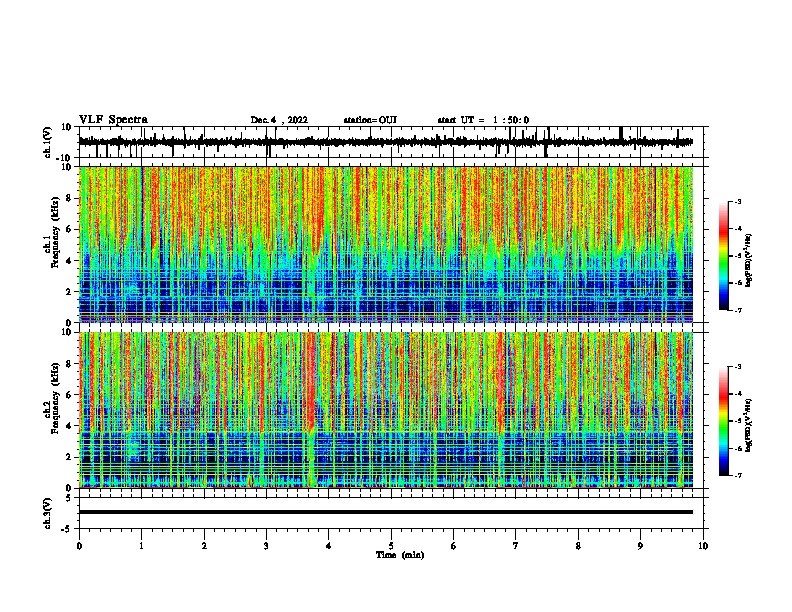Click the ch.2 spectrogram panel
The height and width of the screenshot is (612, 792).
[x=385, y=410]
